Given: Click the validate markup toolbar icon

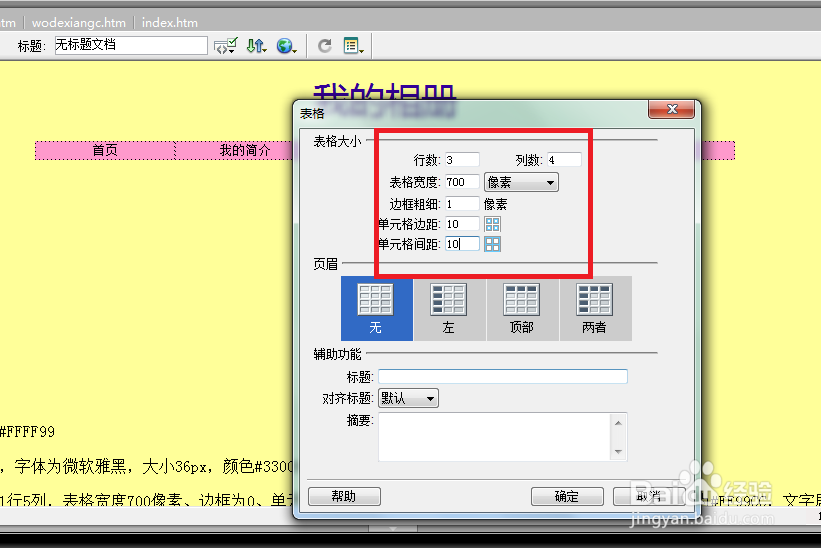Looking at the screenshot, I should click(x=226, y=46).
